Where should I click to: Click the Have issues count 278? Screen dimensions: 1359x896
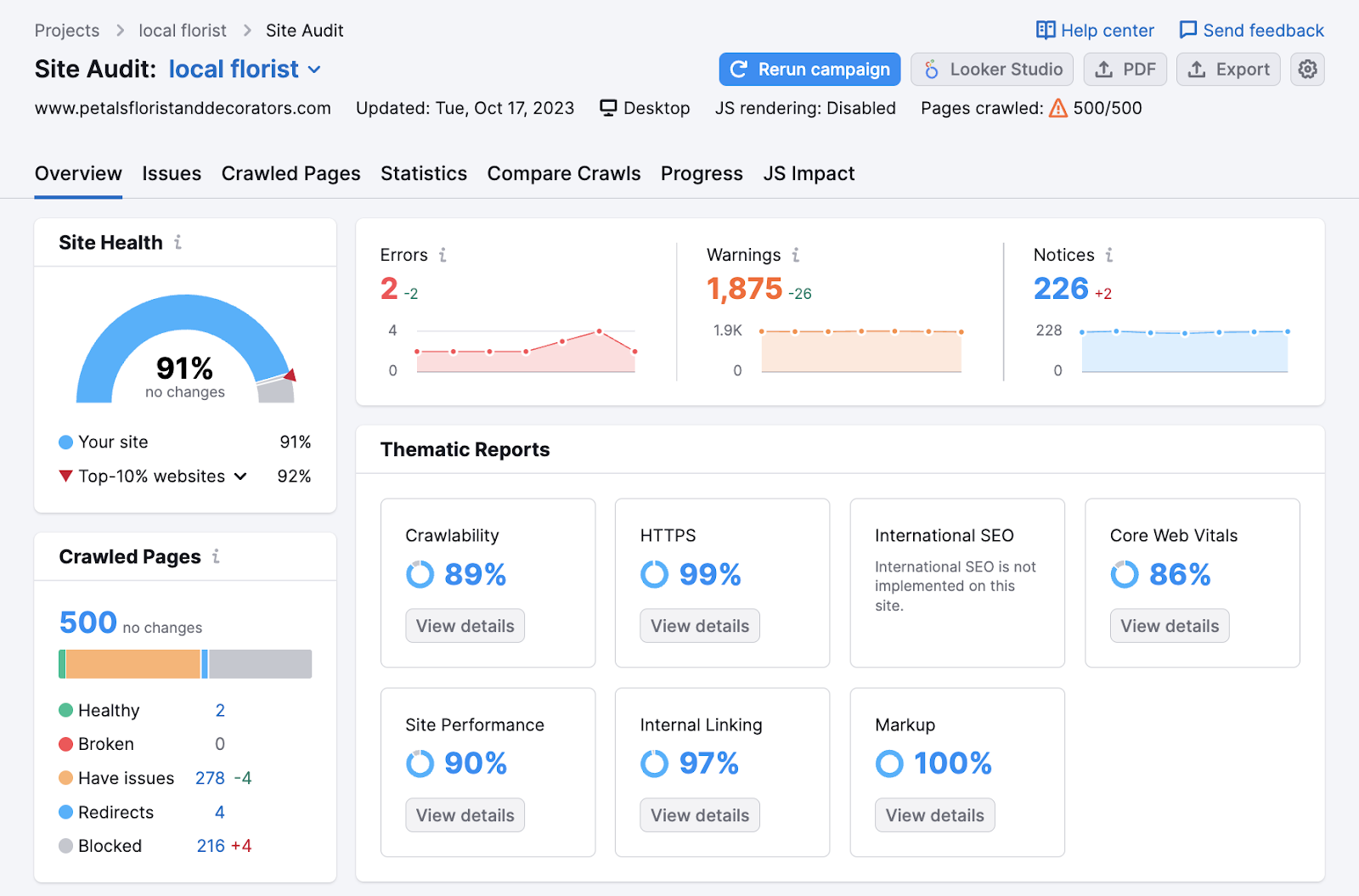(210, 779)
